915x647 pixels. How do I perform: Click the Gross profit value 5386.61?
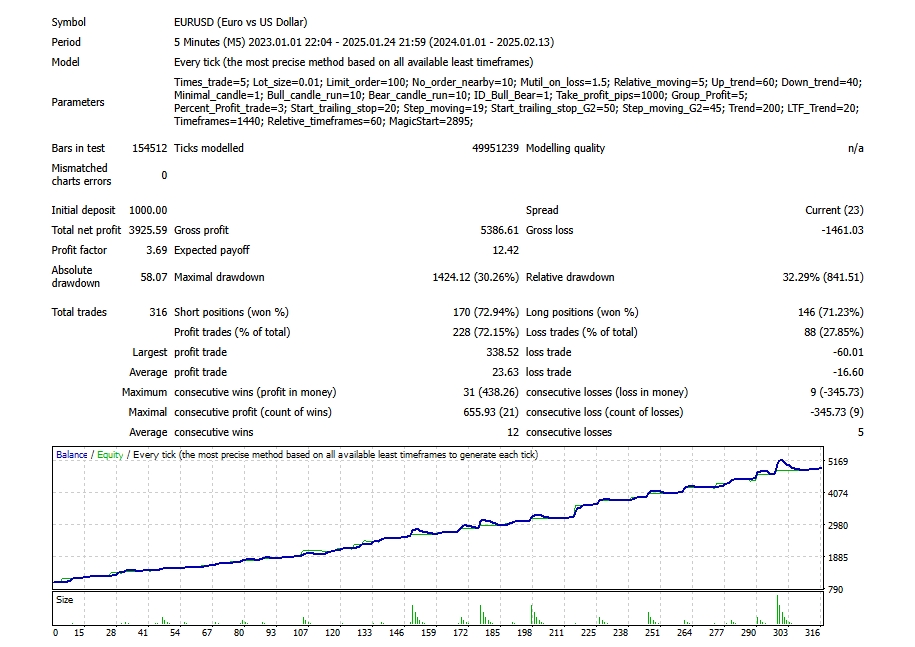500,230
